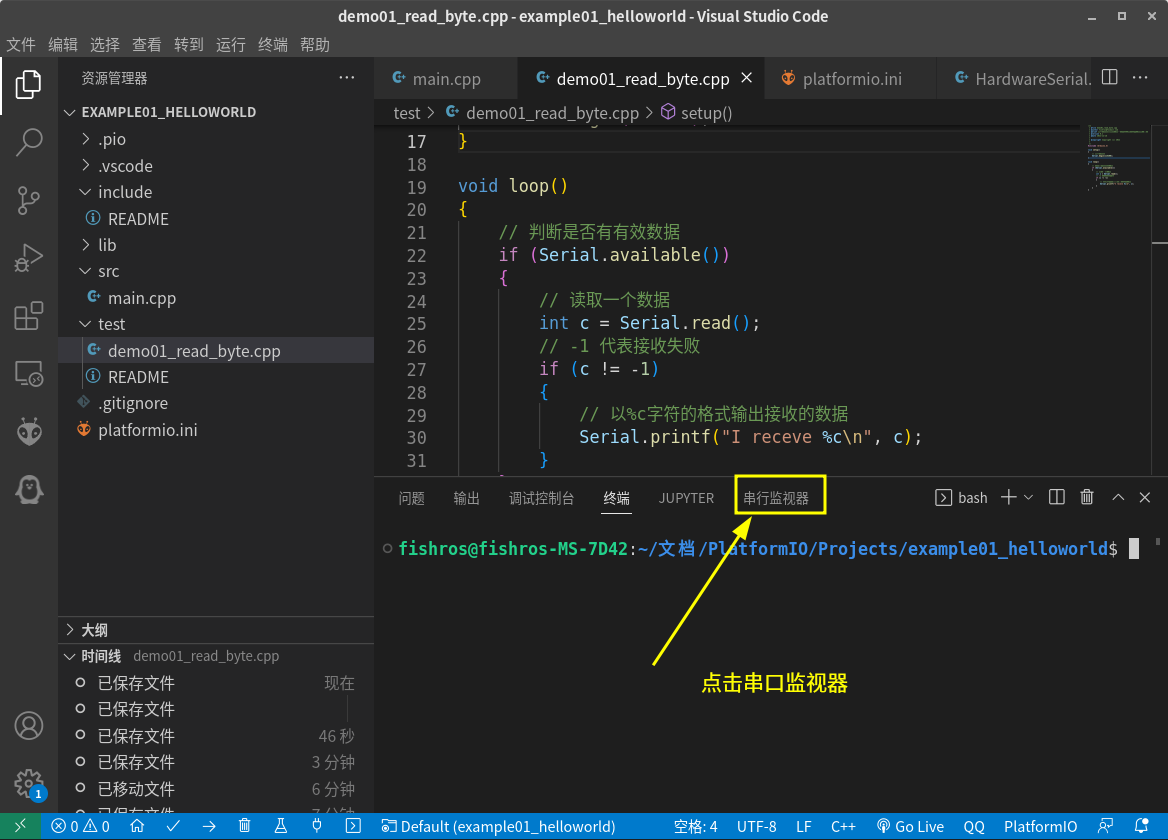1168x840 pixels.
Task: Click the serial monitor plug icon in status bar
Action: pos(317,827)
